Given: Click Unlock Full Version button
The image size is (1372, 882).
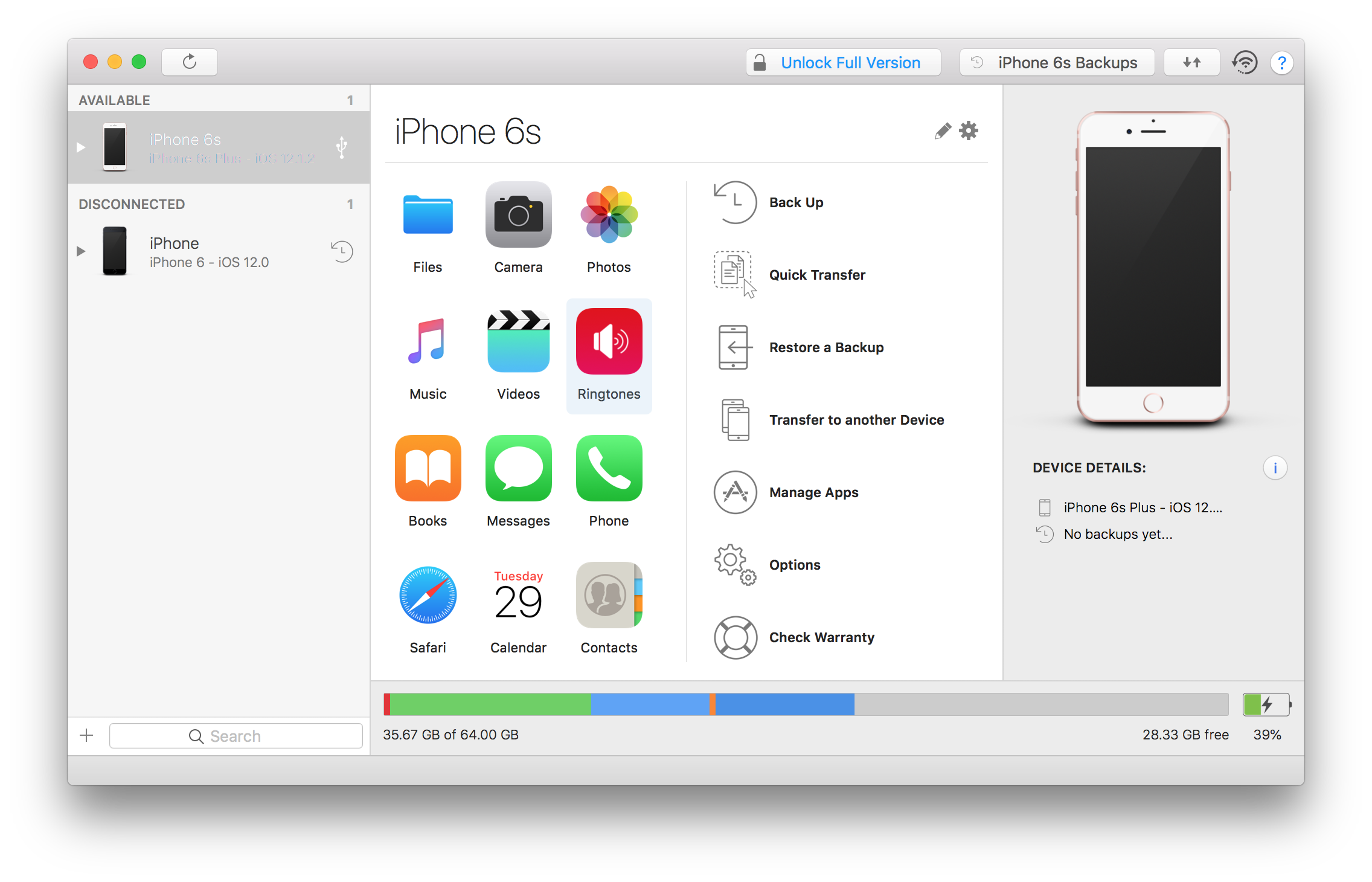Looking at the screenshot, I should coord(844,62).
